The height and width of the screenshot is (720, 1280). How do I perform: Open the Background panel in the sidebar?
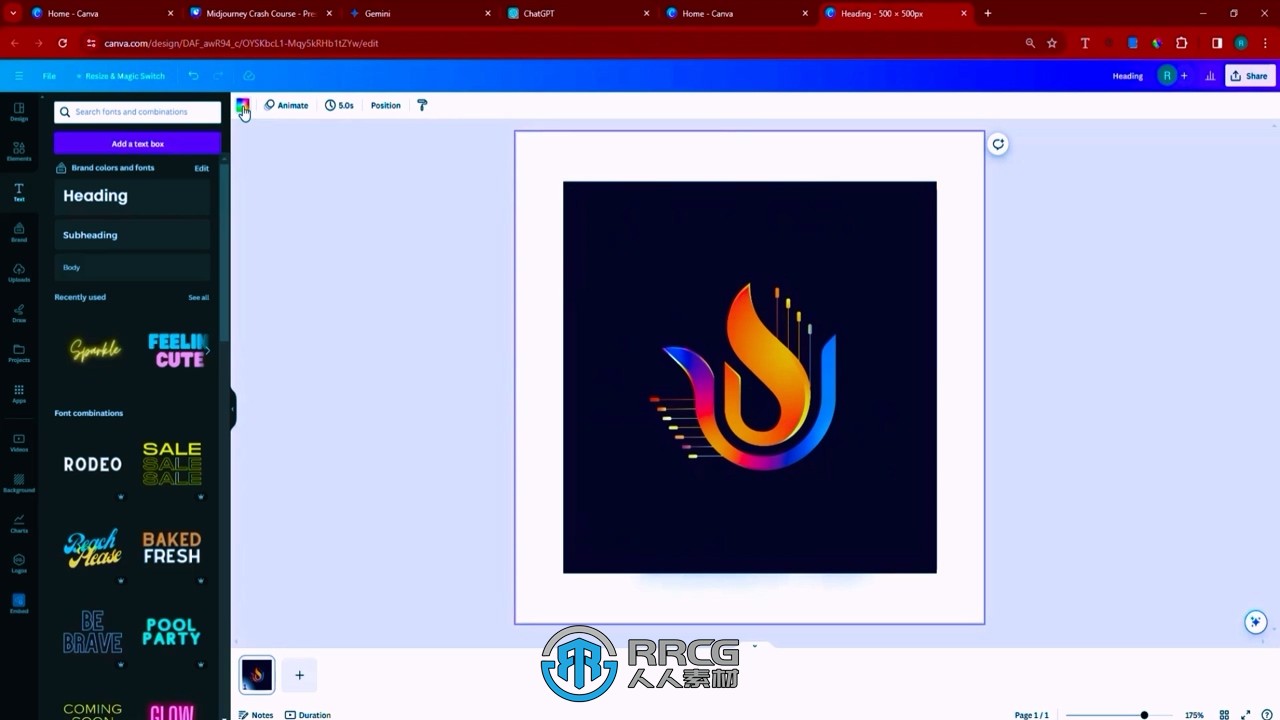[x=19, y=482]
